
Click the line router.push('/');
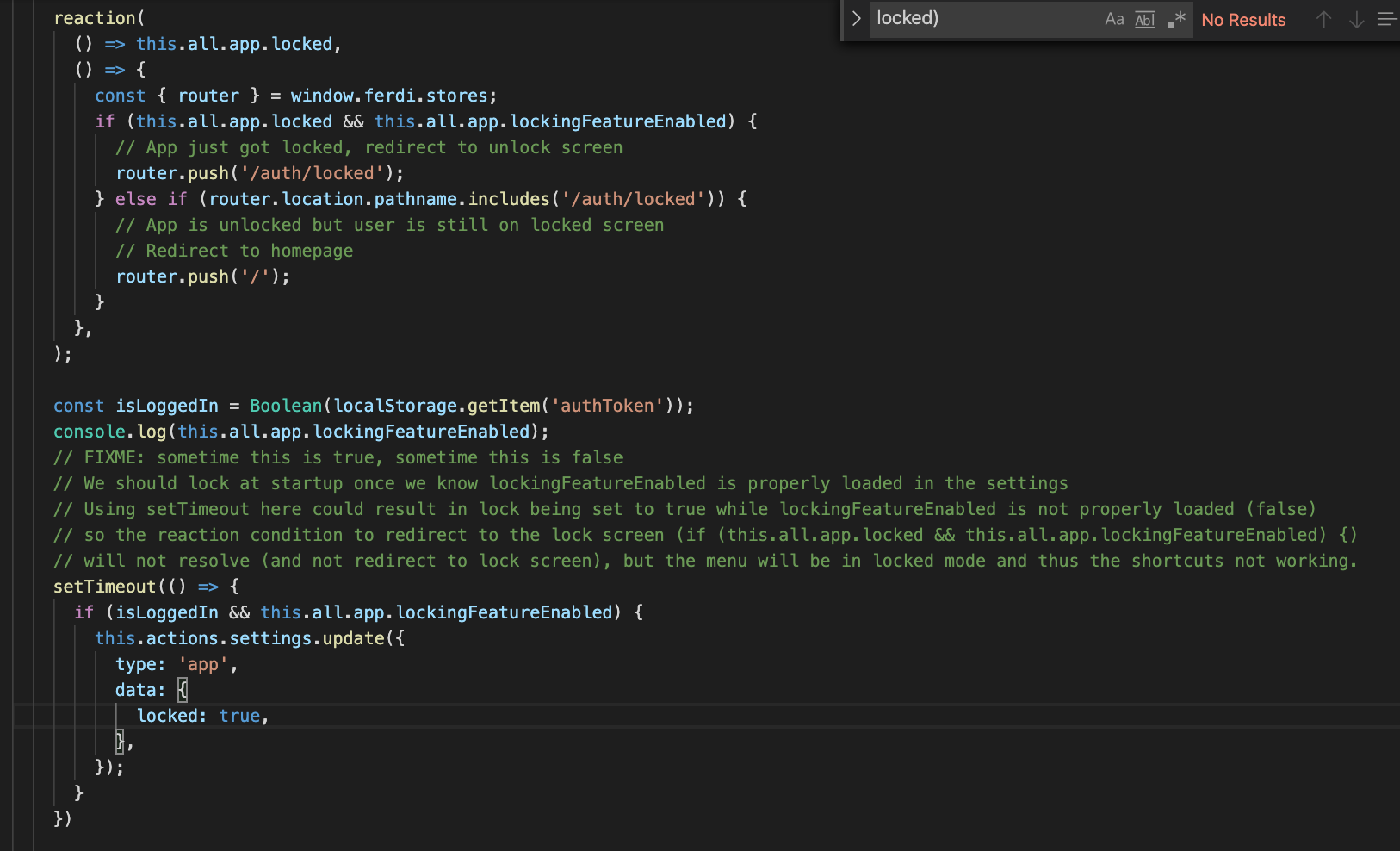pyautogui.click(x=203, y=276)
